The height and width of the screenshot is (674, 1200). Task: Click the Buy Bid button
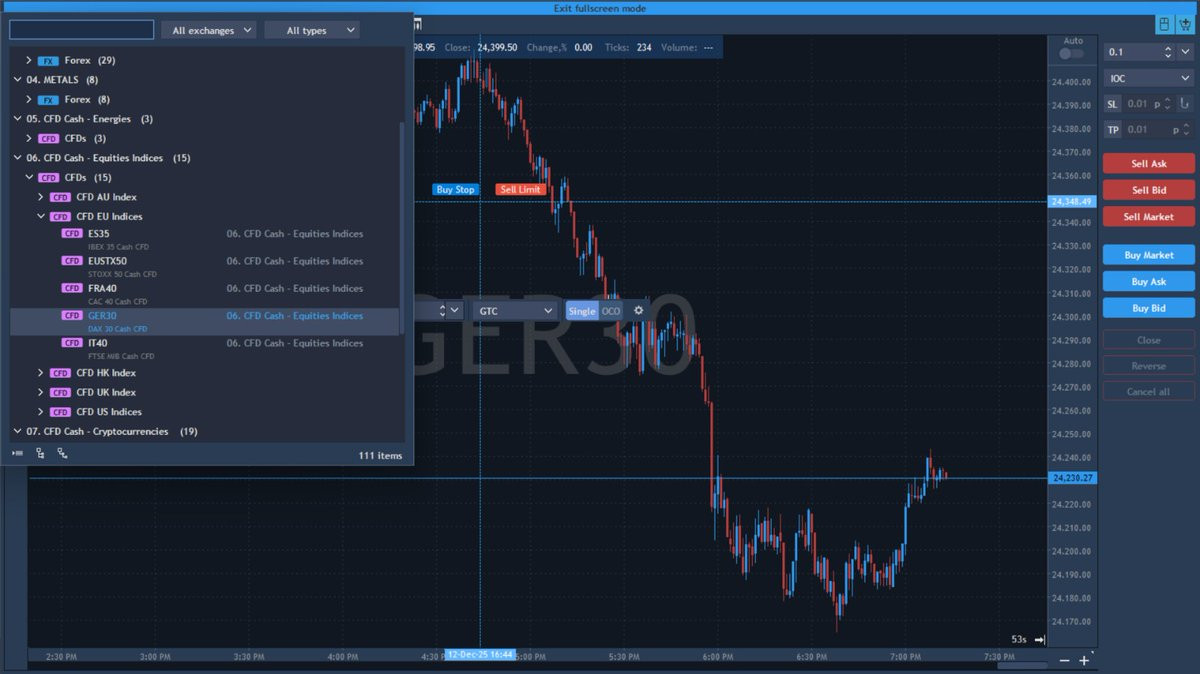(x=1148, y=308)
